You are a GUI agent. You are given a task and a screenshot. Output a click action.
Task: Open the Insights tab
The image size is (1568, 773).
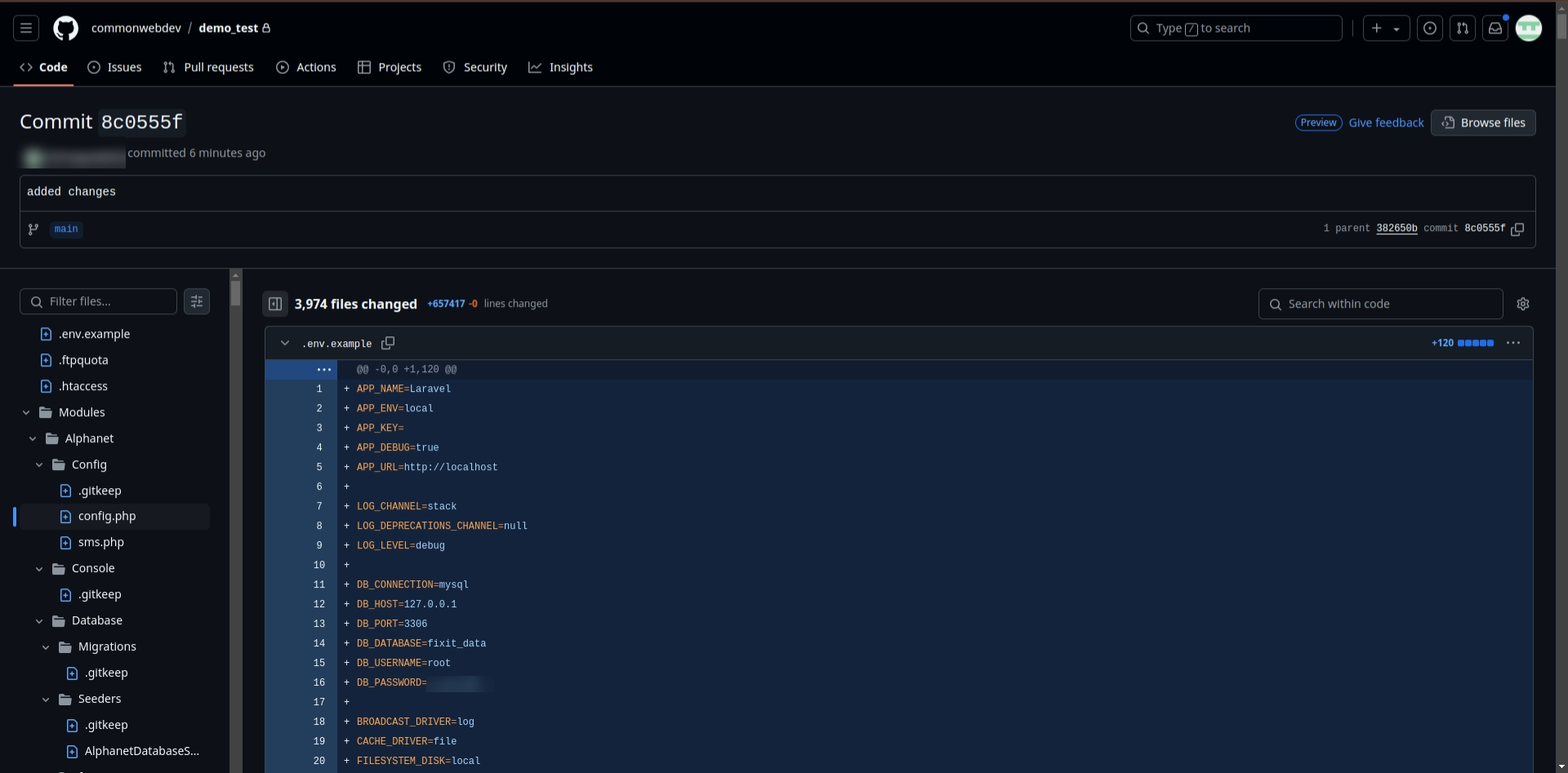point(560,68)
